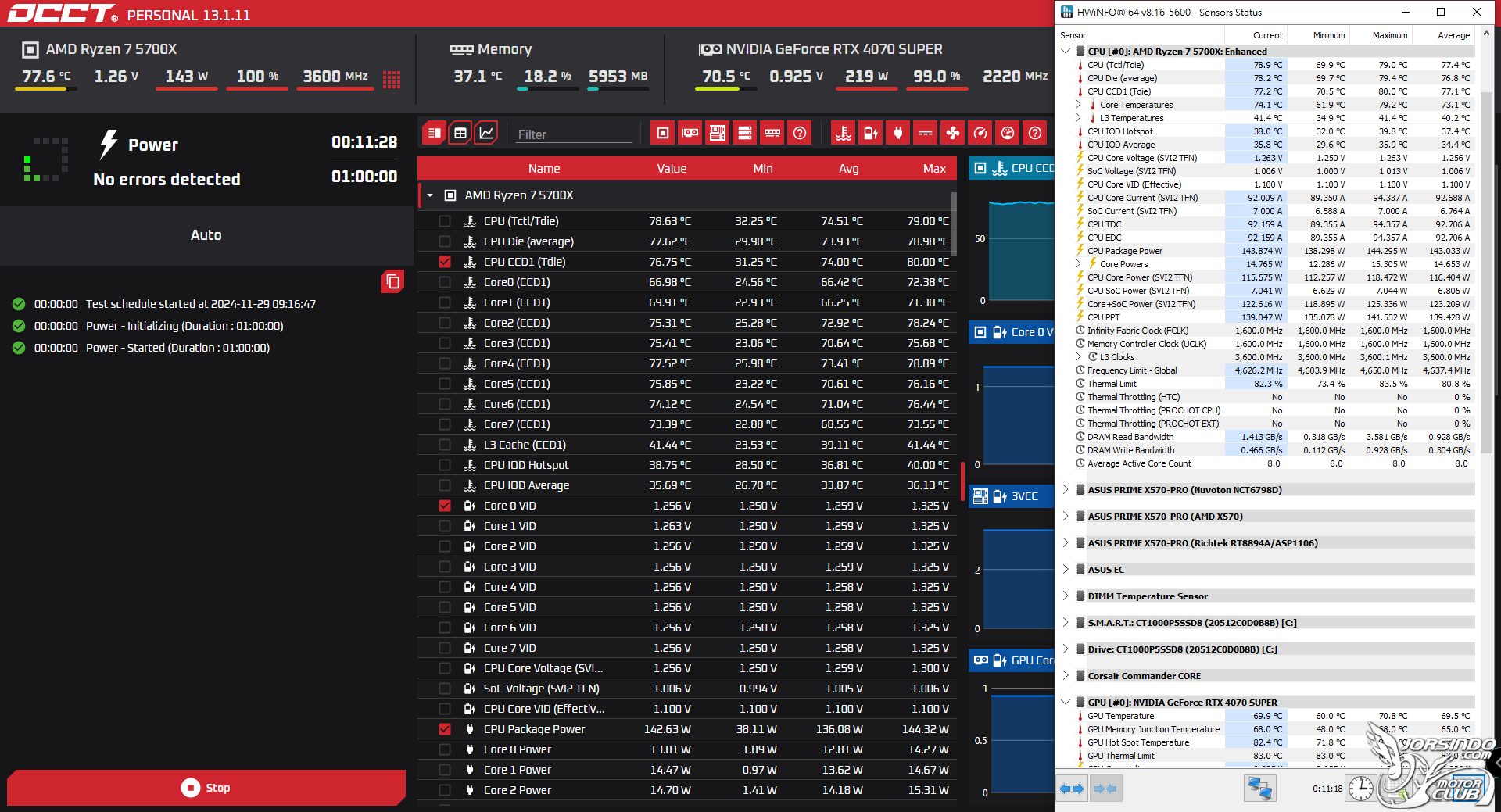This screenshot has height=812, width=1501.
Task: Check the Core0 (CCD1) temperature checkbox
Action: pos(445,282)
